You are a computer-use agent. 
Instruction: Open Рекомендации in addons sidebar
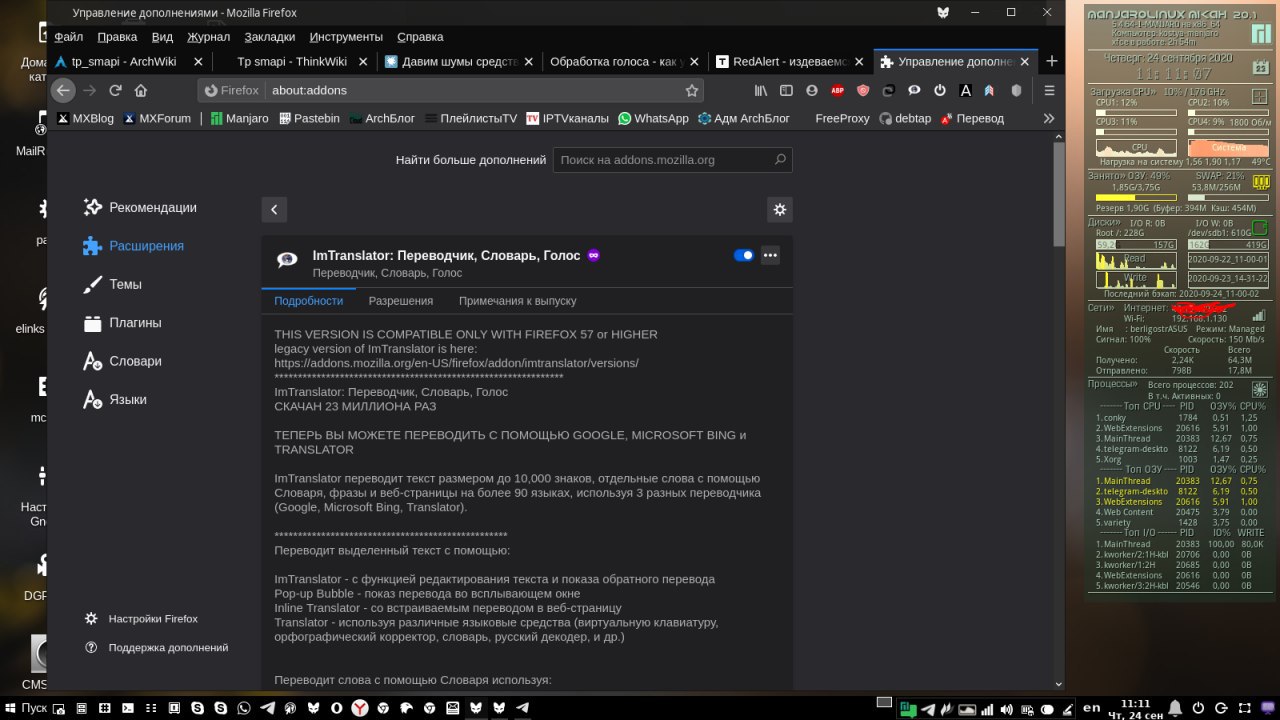[x=140, y=207]
